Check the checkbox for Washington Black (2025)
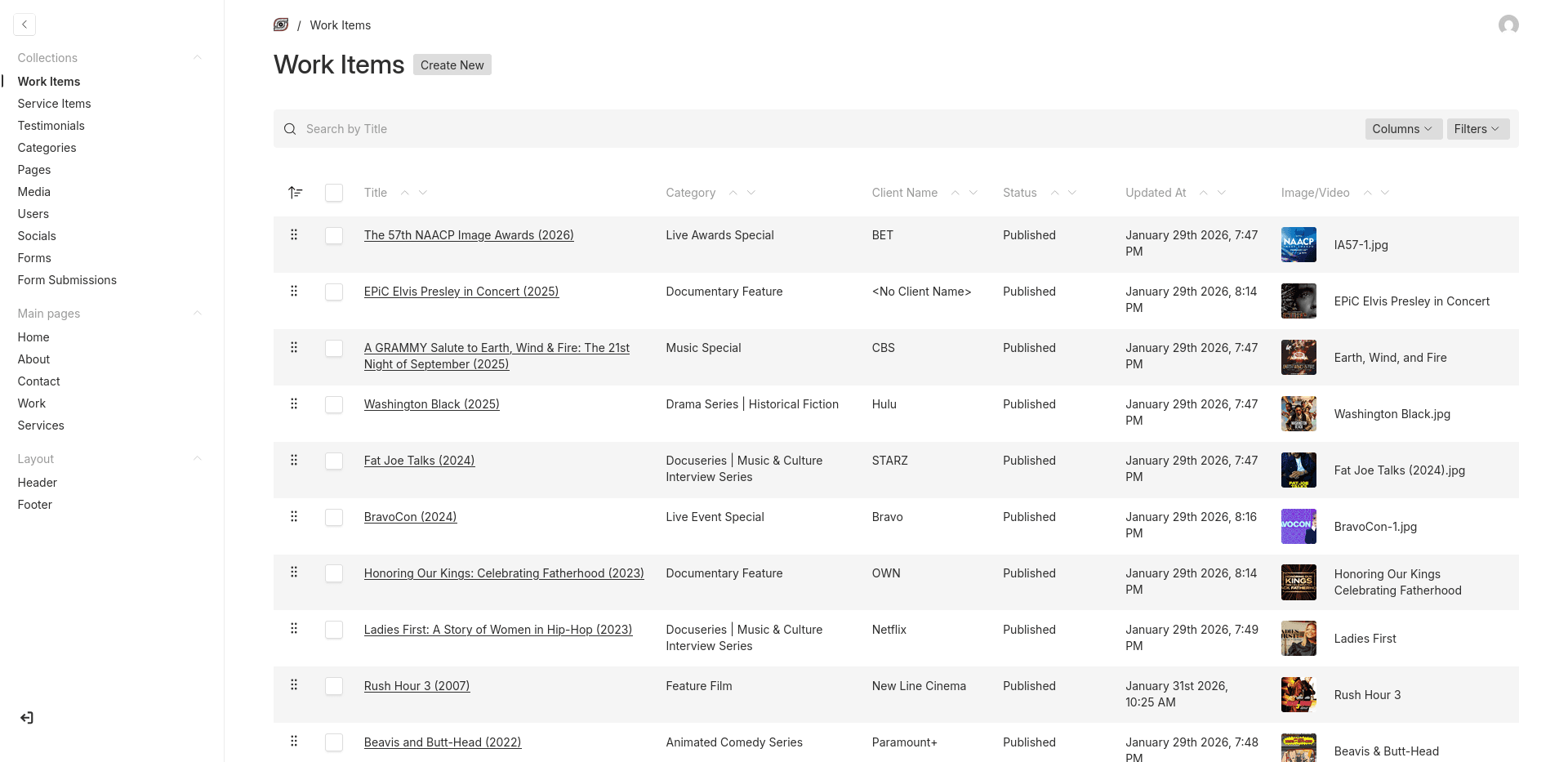 (334, 404)
